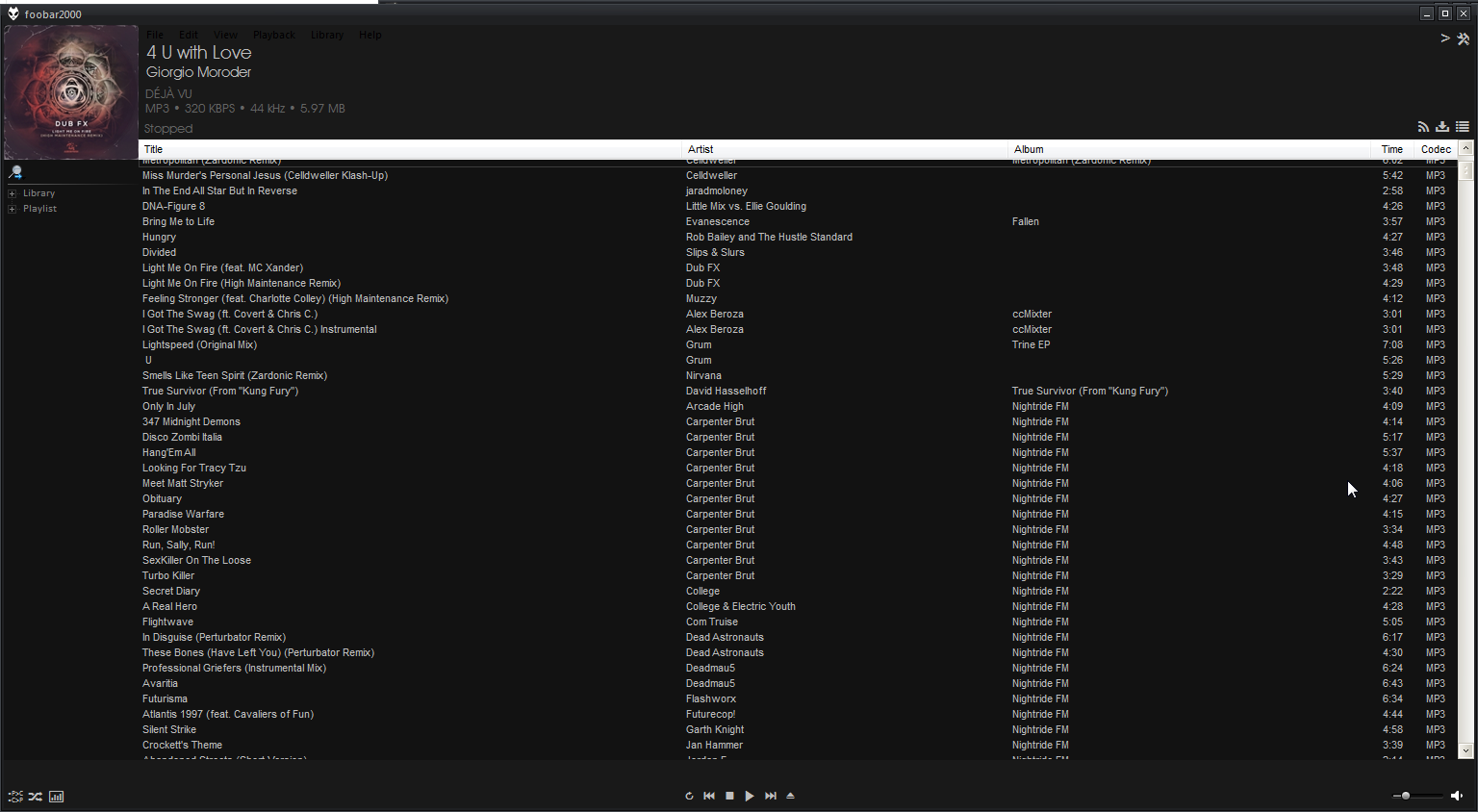
Task: Open the Edit menu
Action: click(189, 35)
